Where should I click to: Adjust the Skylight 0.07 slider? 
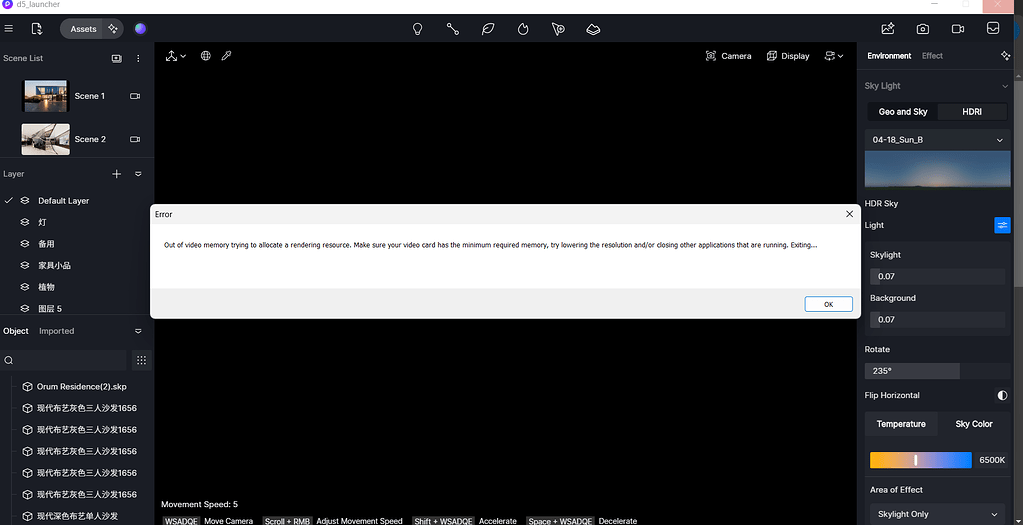[938, 276]
